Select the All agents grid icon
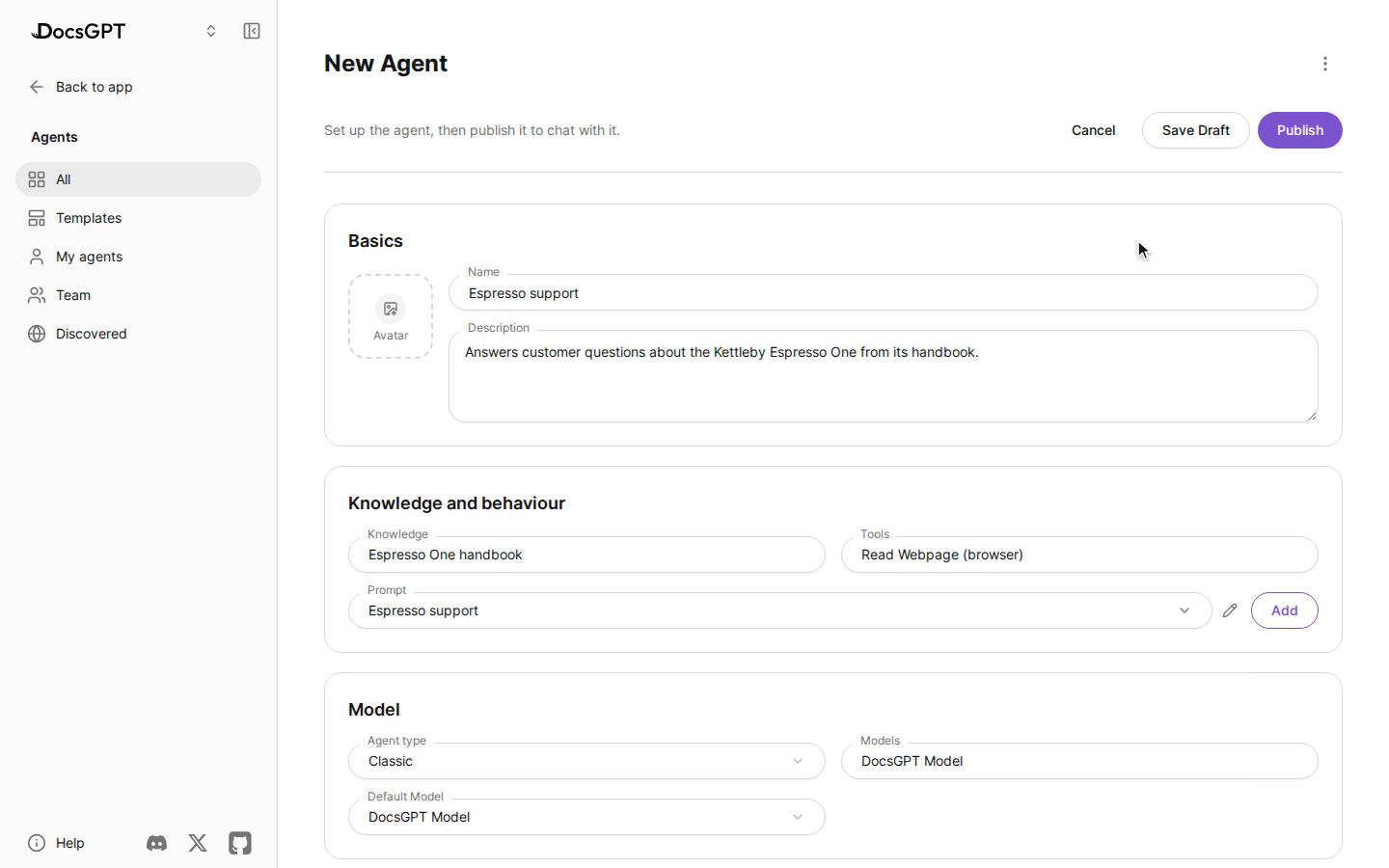The width and height of the screenshot is (1389, 868). point(37,179)
